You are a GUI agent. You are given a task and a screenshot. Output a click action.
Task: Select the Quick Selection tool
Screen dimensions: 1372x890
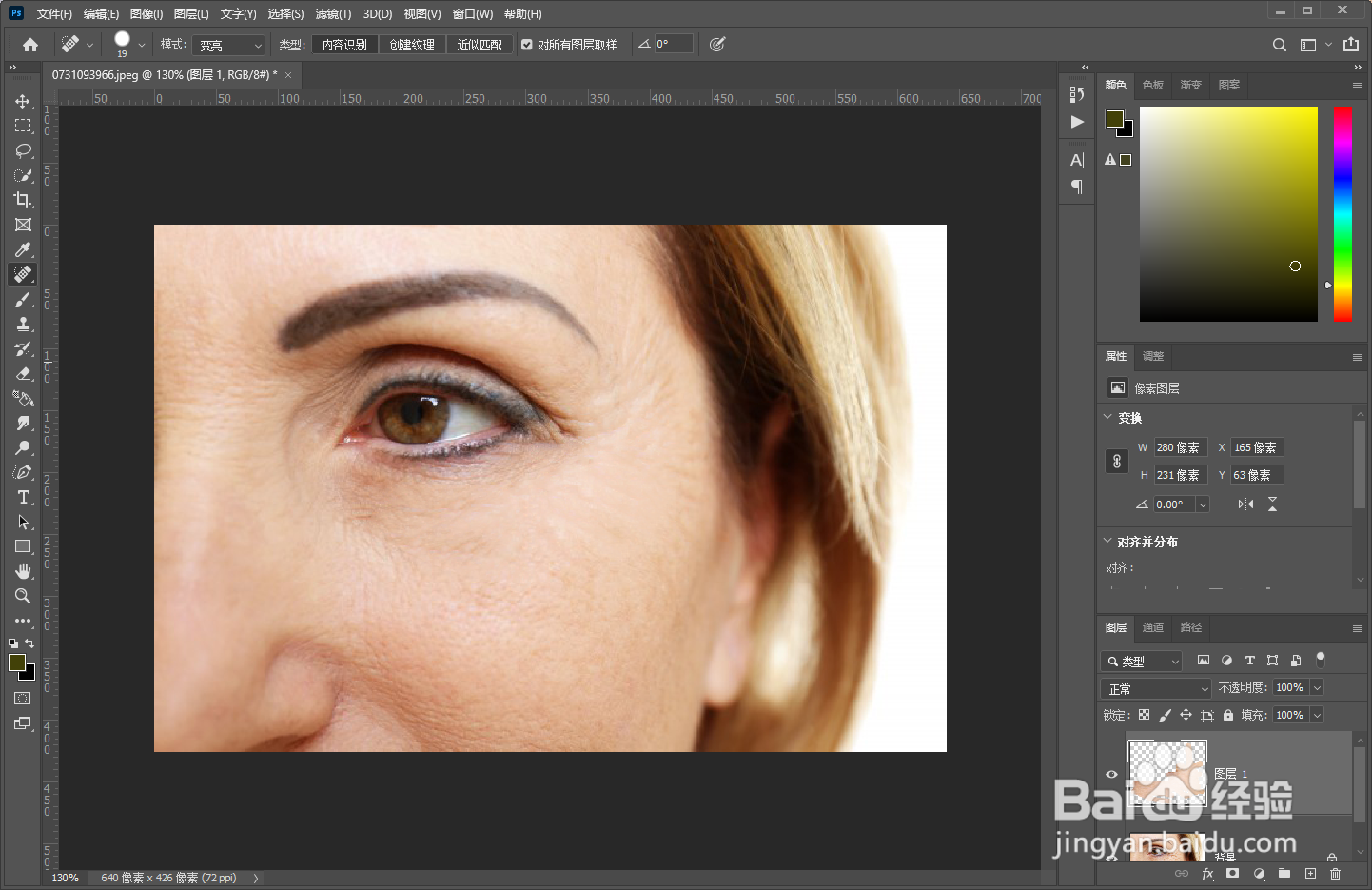click(x=23, y=175)
